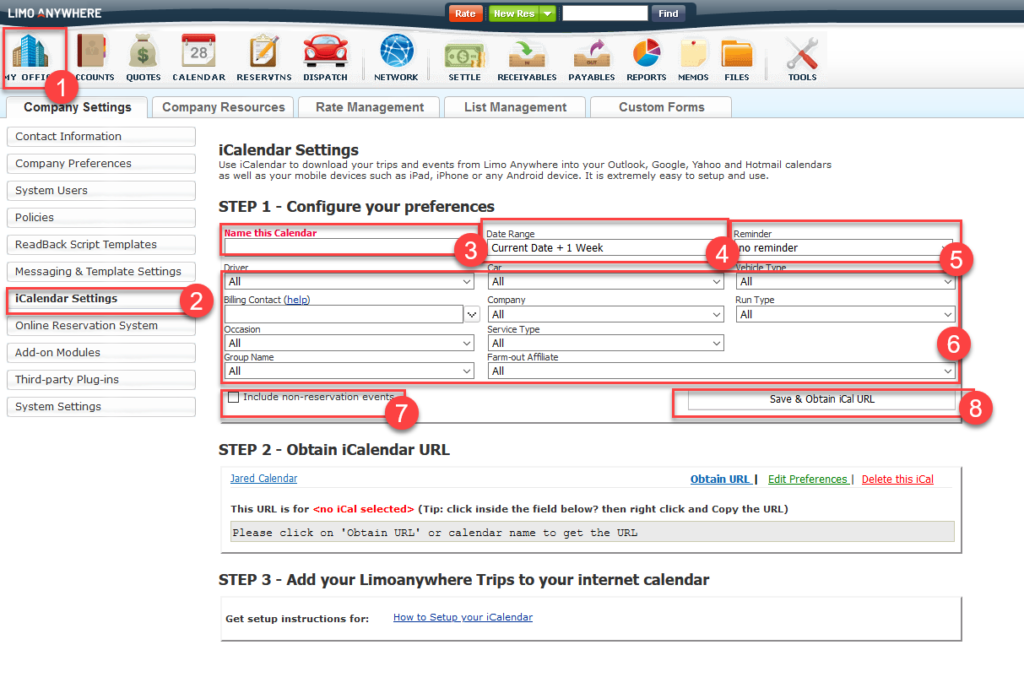Open the Settle cash icon
1024x699 pixels.
[464, 54]
